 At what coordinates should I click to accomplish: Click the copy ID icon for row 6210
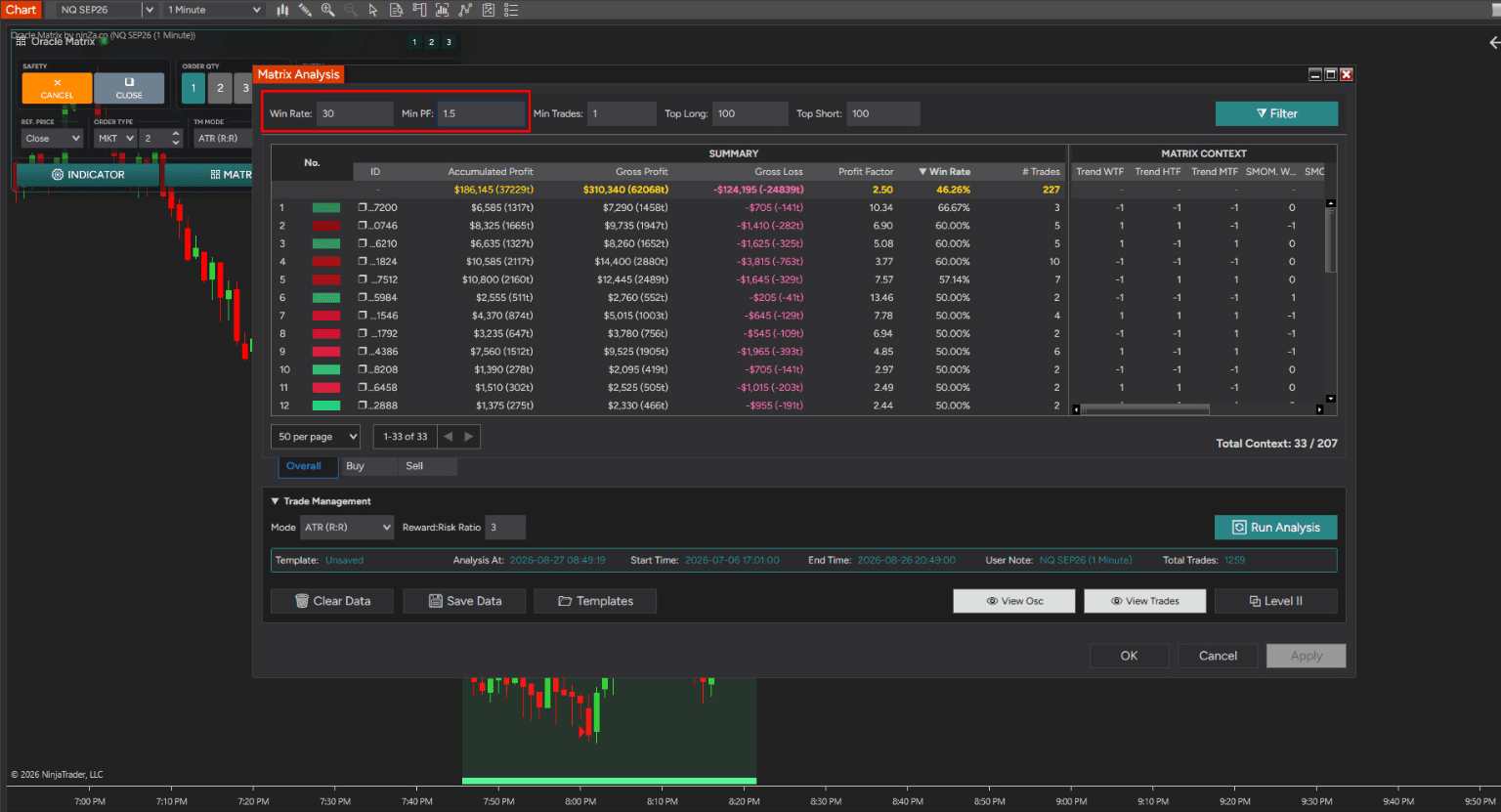coord(363,243)
